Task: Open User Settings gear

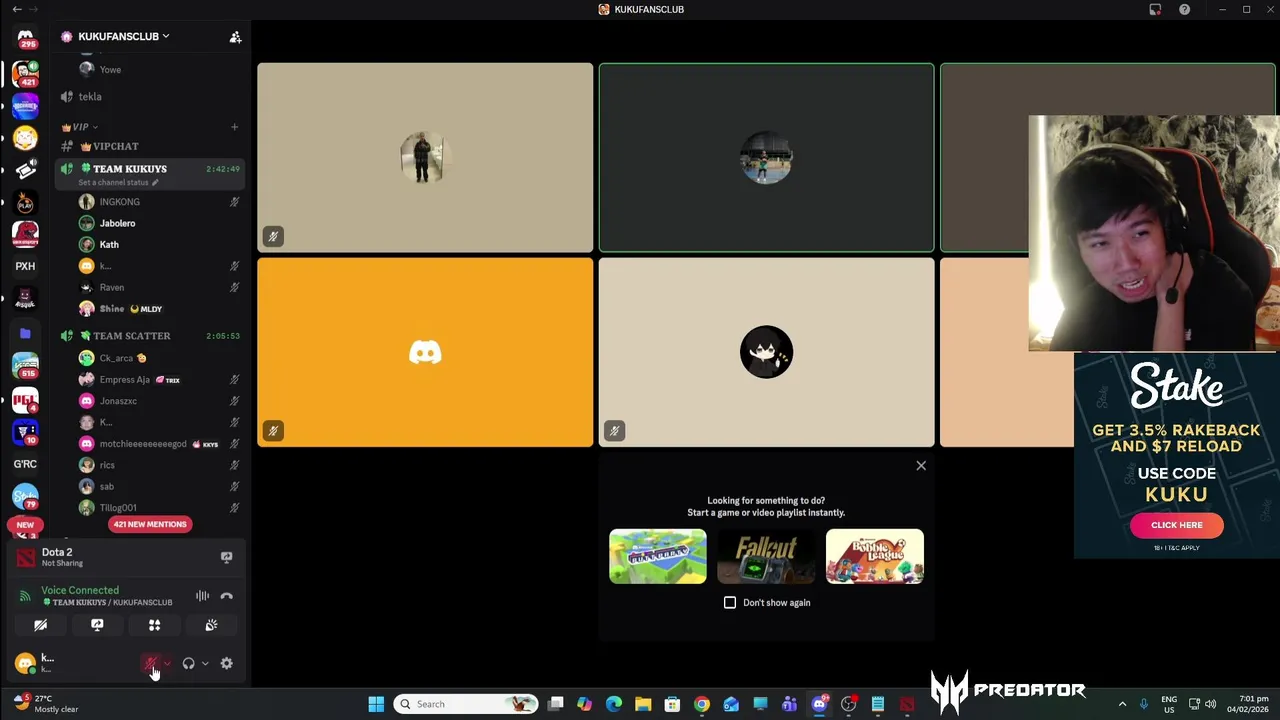Action: coord(226,663)
